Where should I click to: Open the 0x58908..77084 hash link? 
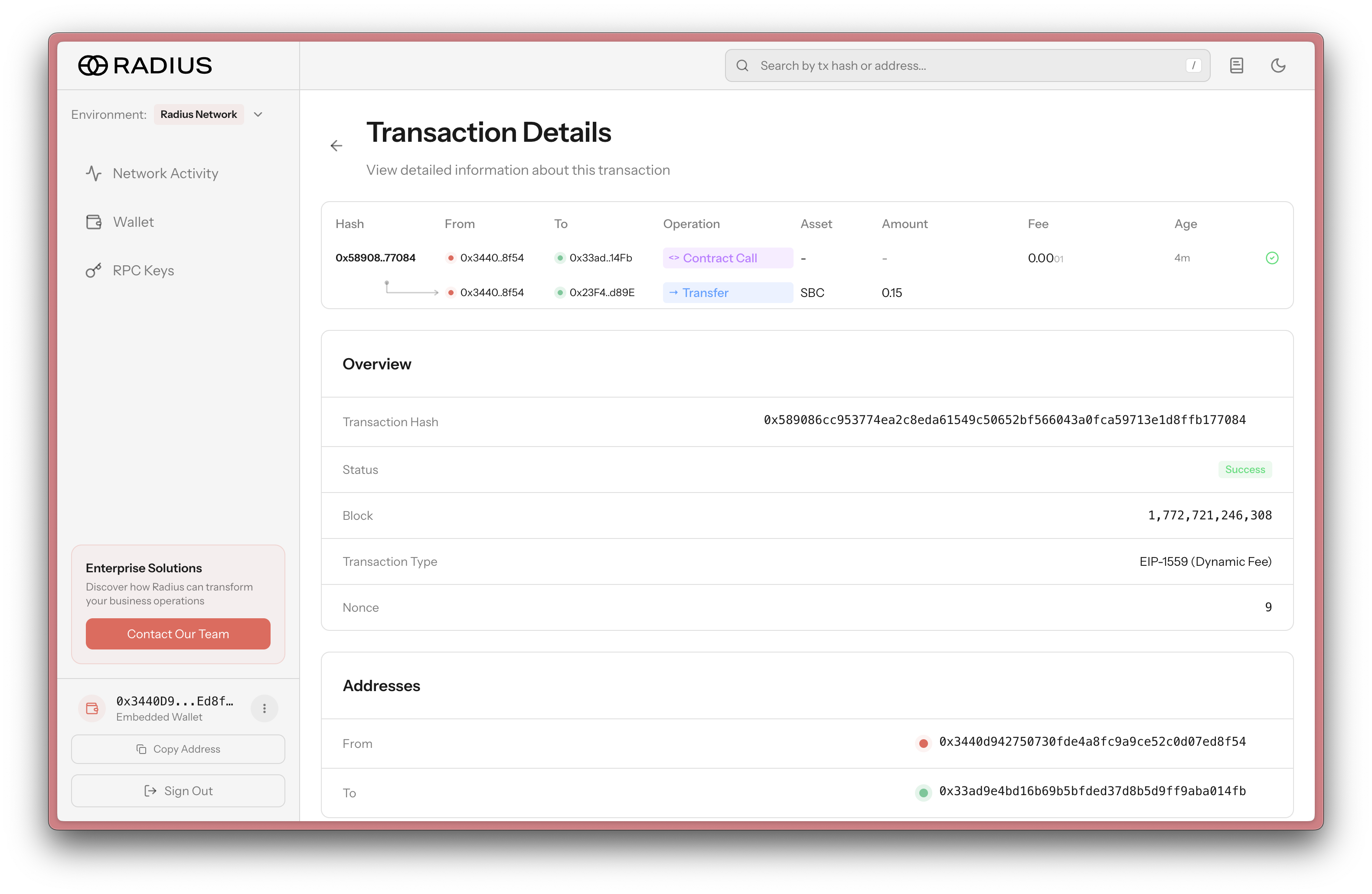375,258
